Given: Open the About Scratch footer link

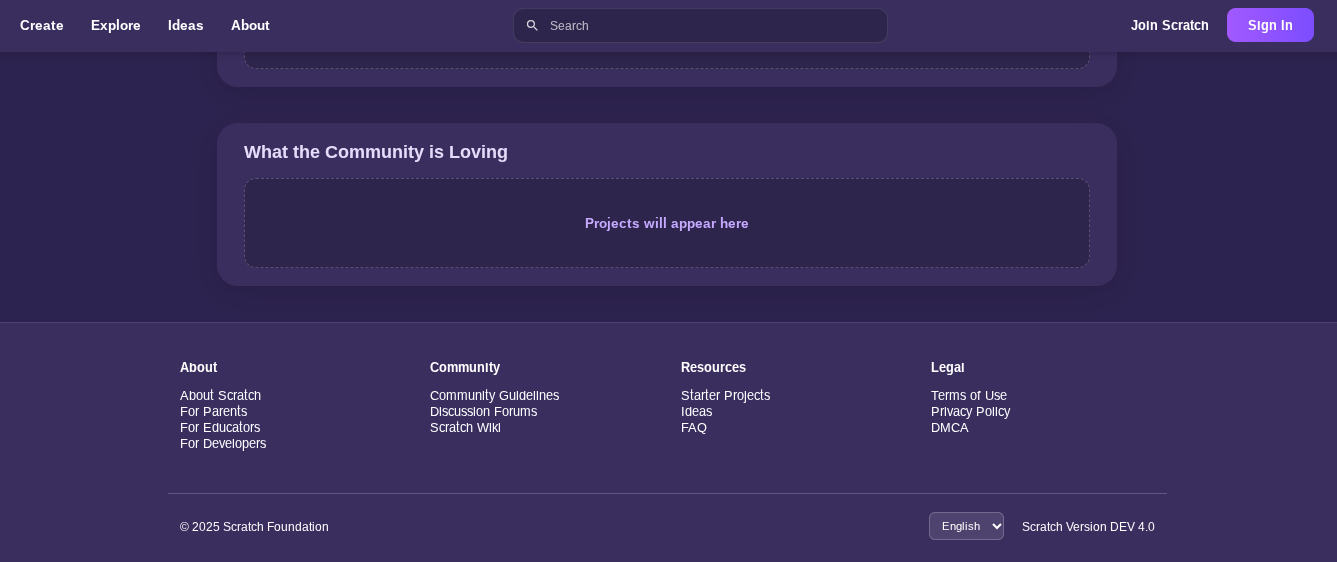Looking at the screenshot, I should pos(220,396).
